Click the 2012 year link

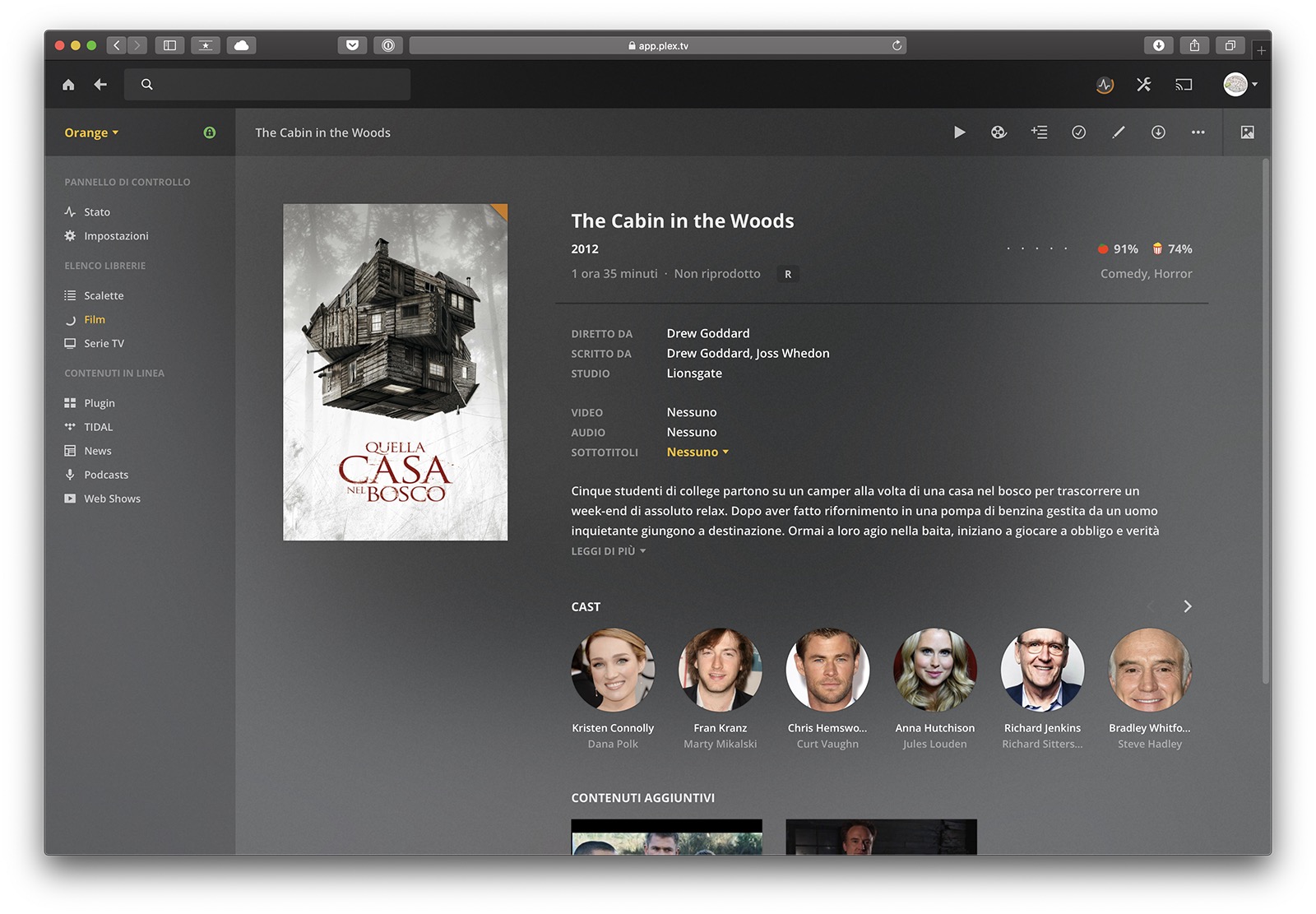tap(585, 249)
